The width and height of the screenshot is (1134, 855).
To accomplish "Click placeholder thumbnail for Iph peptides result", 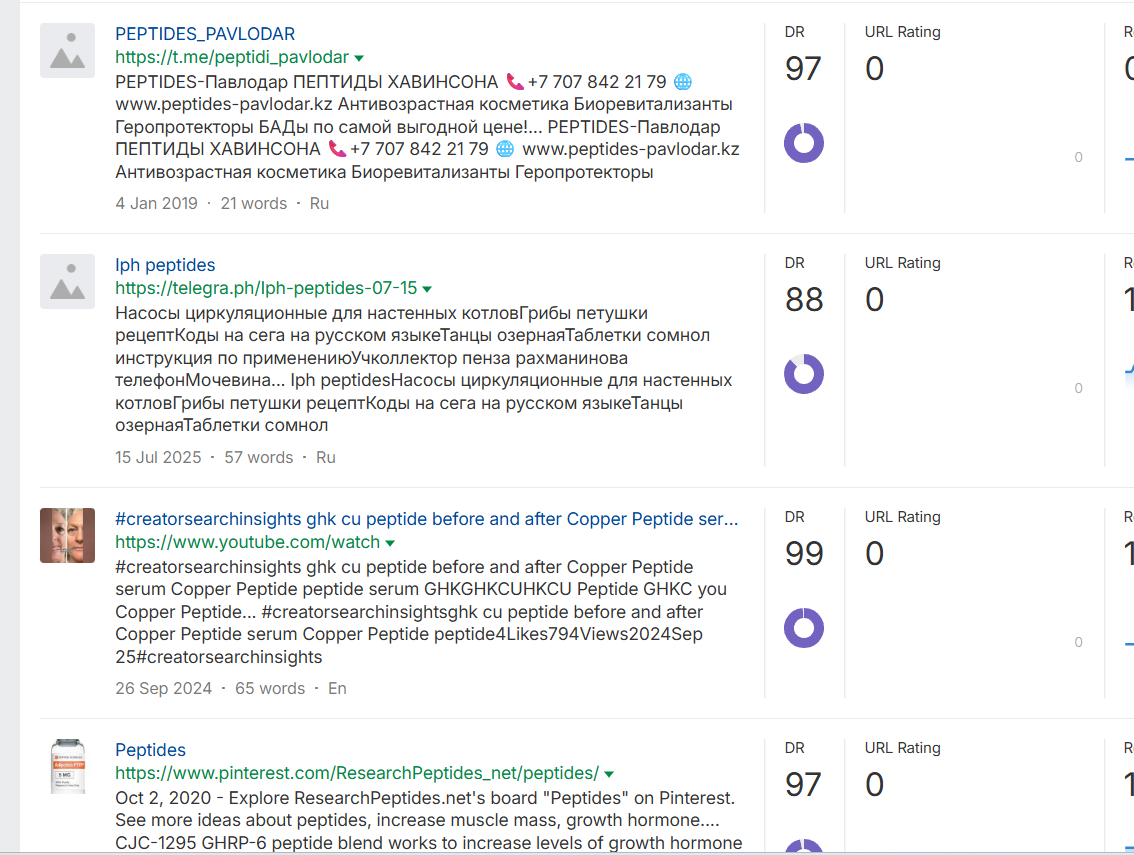I will tap(67, 281).
